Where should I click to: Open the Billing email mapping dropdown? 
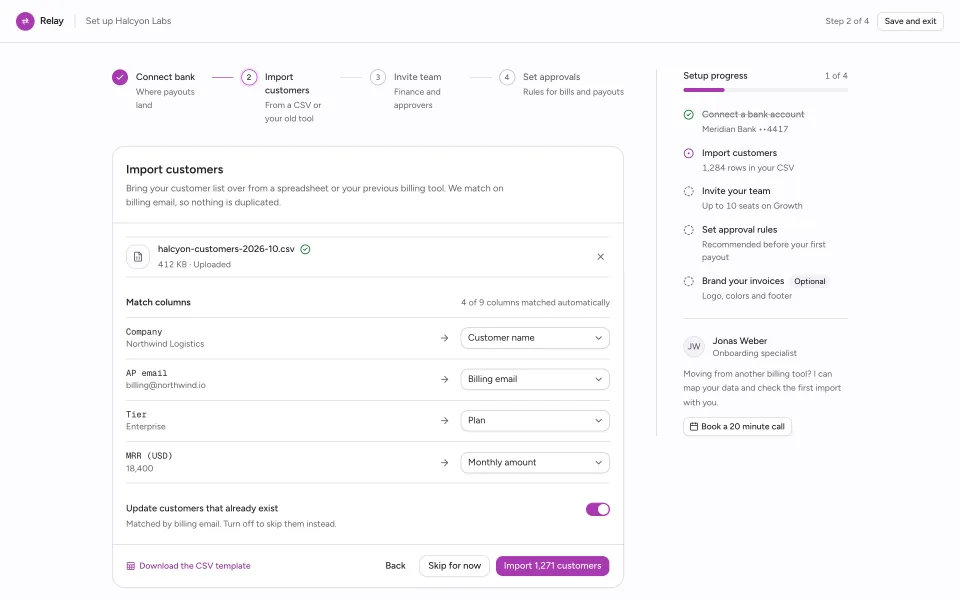point(535,379)
